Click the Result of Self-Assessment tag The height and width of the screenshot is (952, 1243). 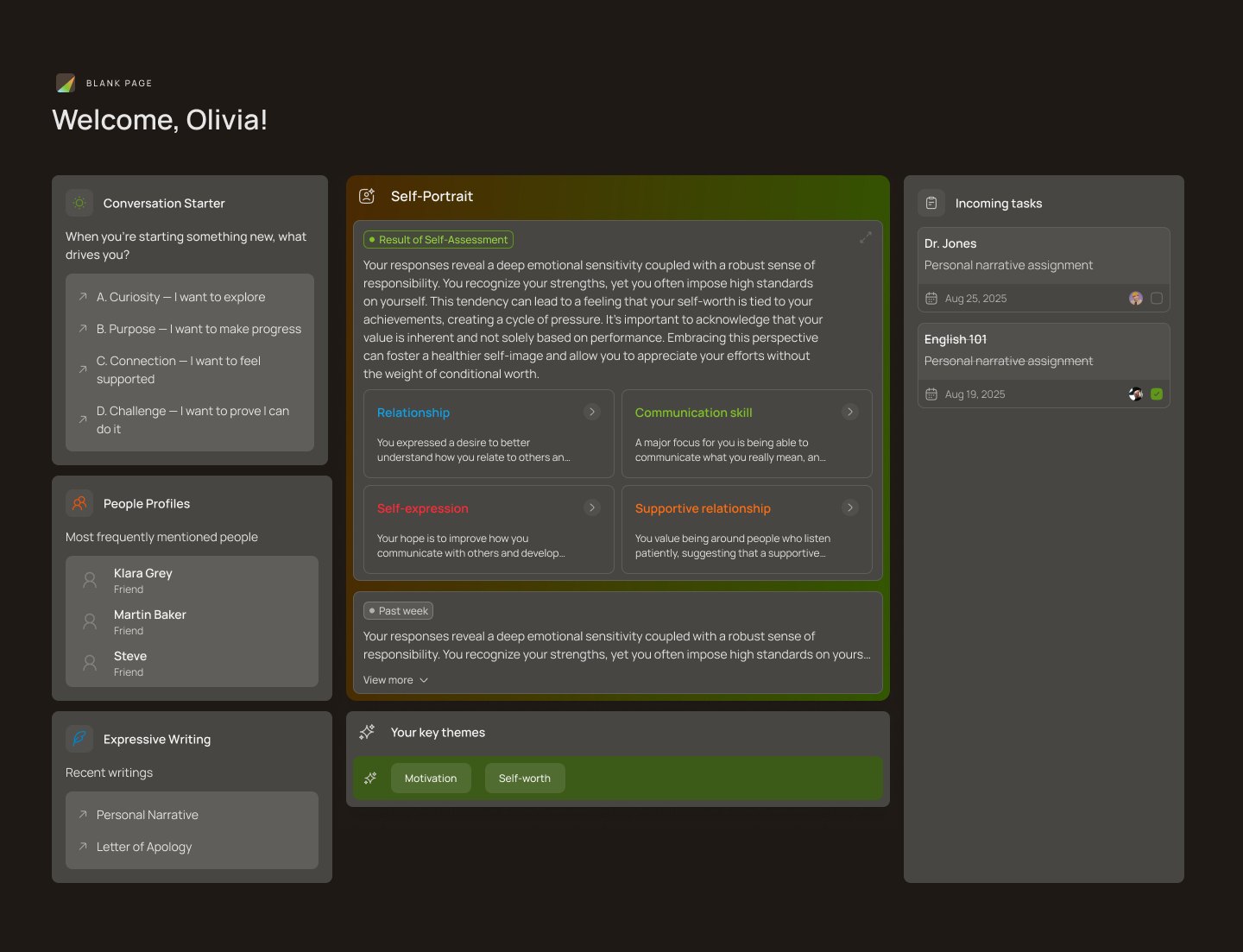click(439, 239)
